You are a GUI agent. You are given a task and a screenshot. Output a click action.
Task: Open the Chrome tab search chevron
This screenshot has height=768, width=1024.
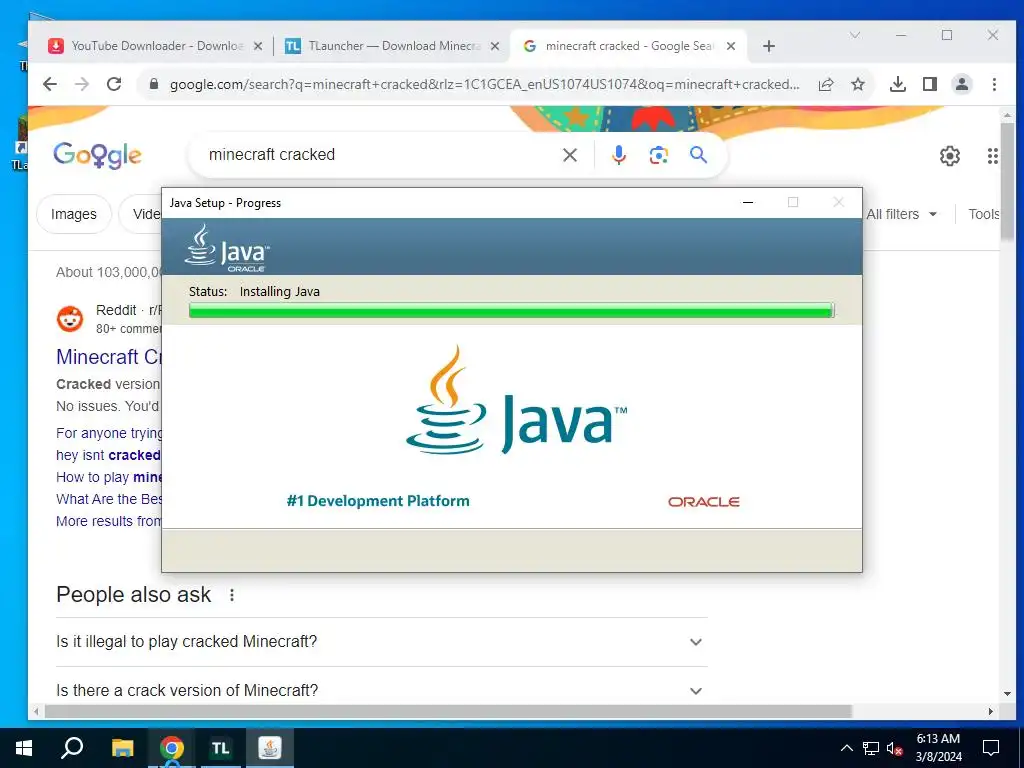854,35
